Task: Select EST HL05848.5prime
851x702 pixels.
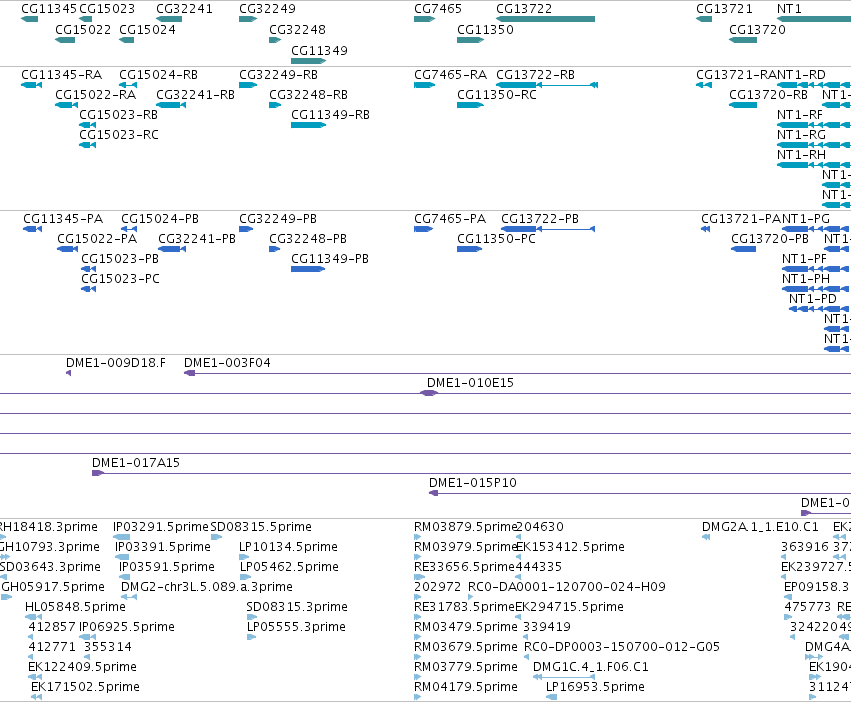Action: coord(34,617)
